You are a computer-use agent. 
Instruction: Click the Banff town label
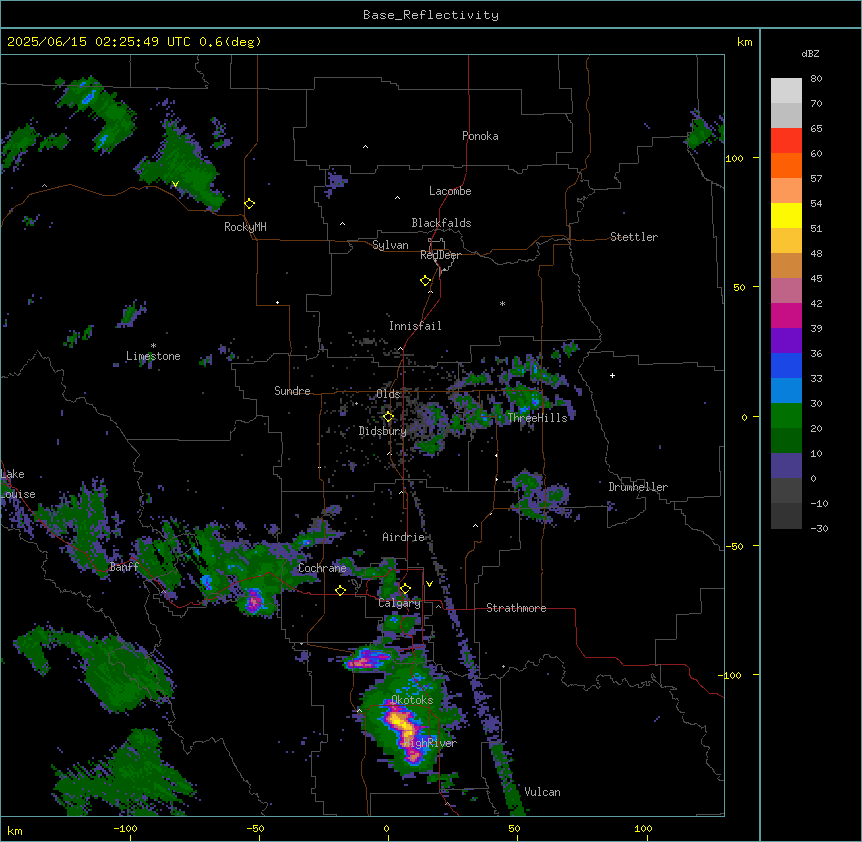[124, 567]
